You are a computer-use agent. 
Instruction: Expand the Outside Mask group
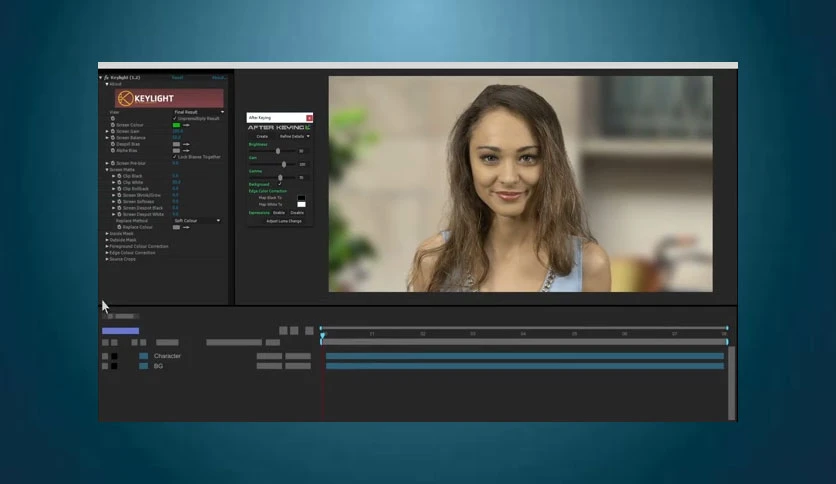pyautogui.click(x=107, y=240)
